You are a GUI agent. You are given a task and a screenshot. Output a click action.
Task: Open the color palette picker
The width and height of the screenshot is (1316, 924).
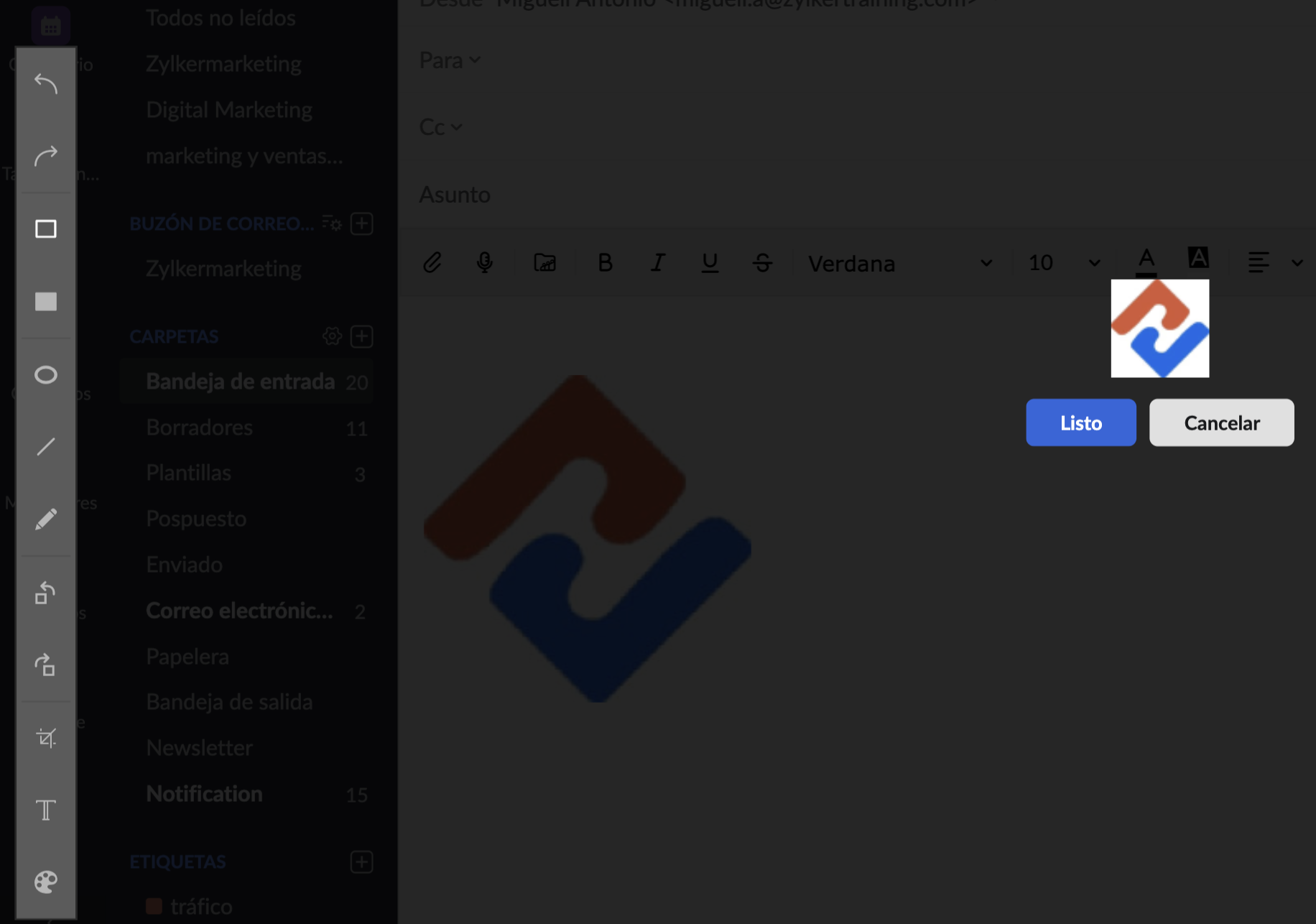46,882
